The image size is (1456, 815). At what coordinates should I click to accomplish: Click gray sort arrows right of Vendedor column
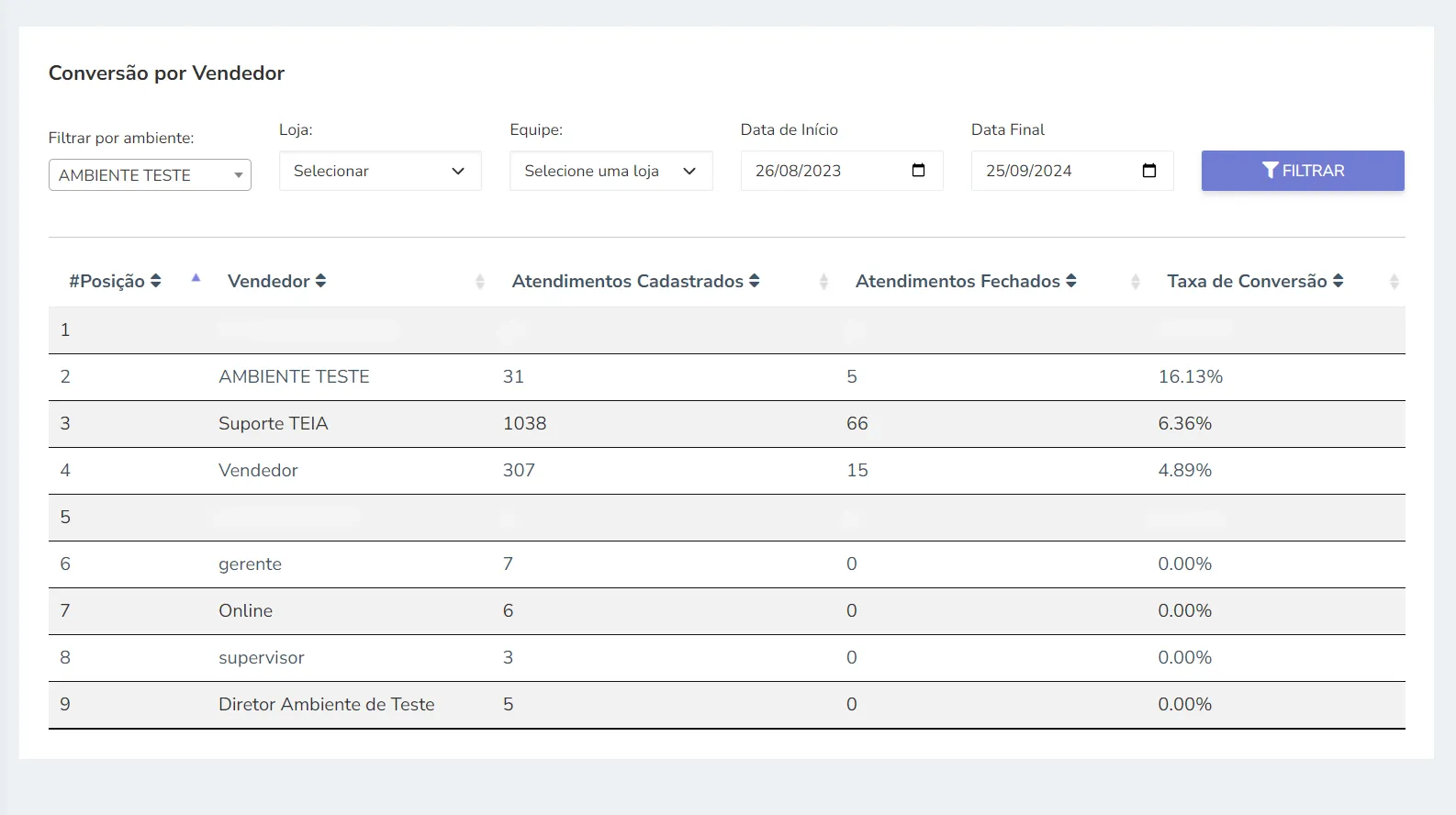point(479,282)
